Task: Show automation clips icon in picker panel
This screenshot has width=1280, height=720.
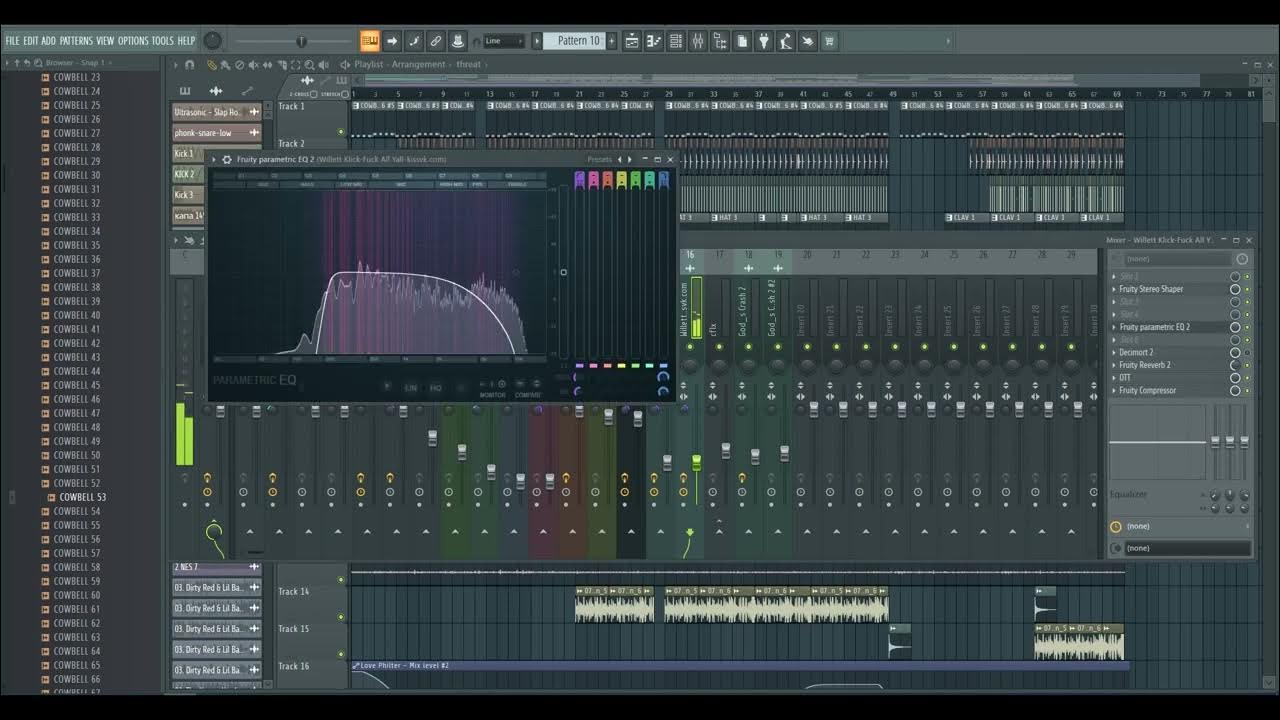Action: [x=247, y=91]
